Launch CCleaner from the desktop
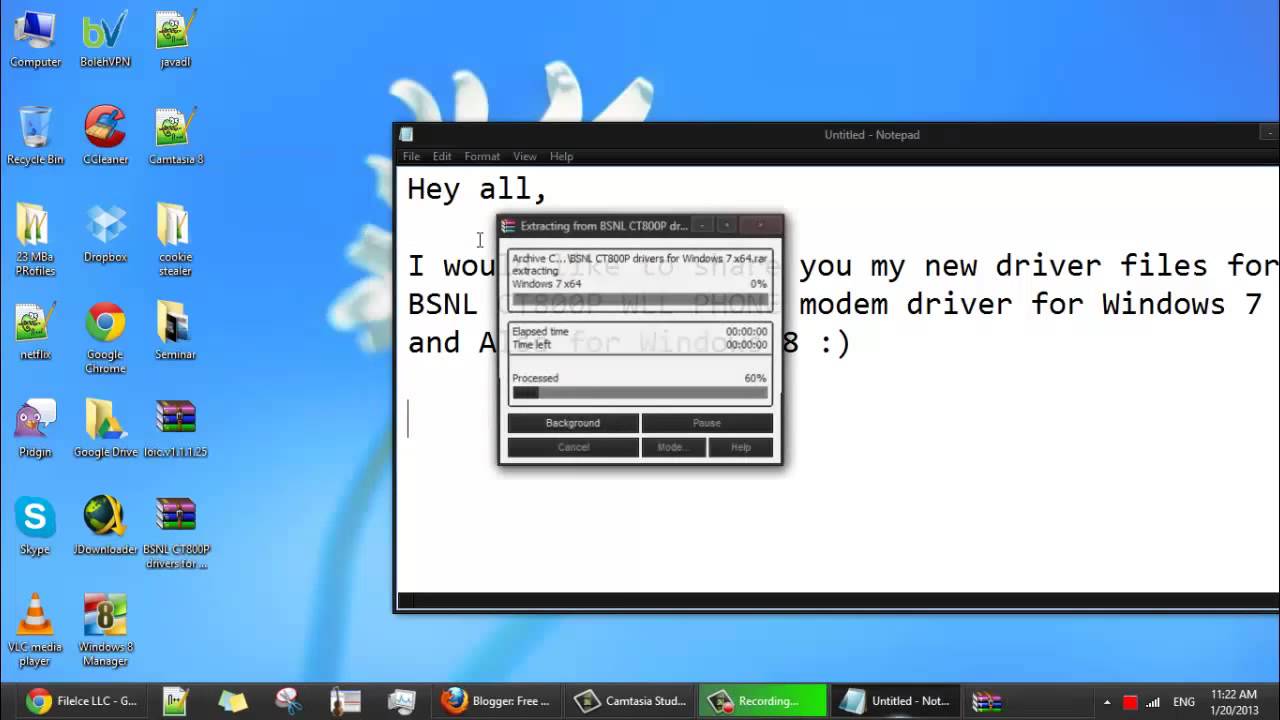 click(x=105, y=136)
